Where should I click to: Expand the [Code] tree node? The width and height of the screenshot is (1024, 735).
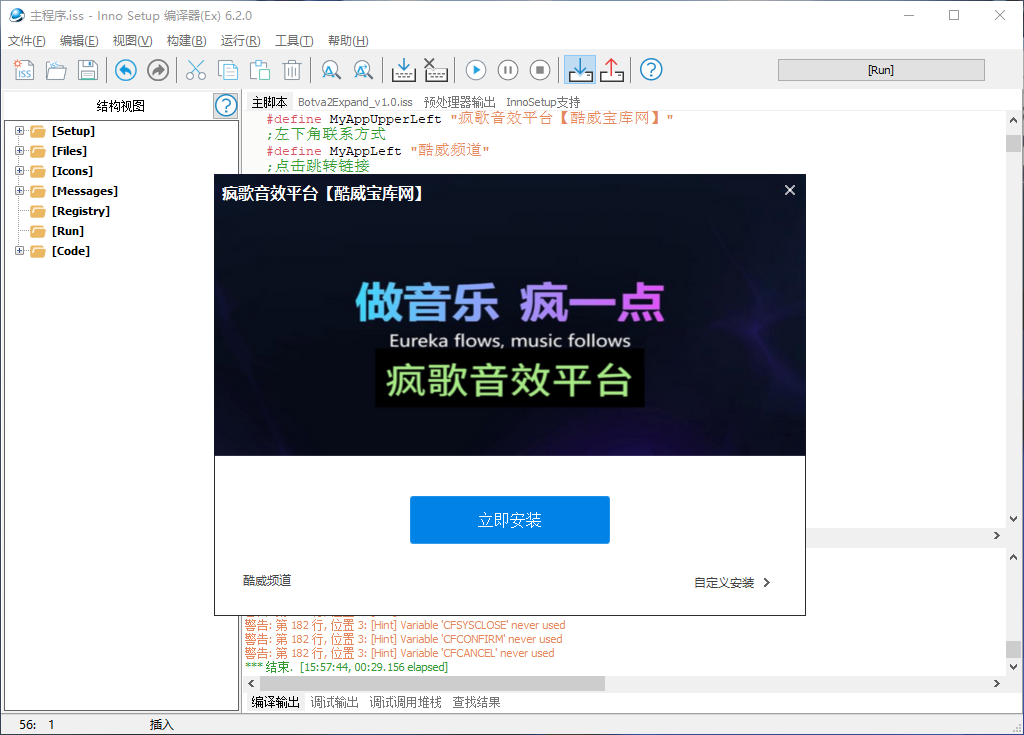[20, 251]
